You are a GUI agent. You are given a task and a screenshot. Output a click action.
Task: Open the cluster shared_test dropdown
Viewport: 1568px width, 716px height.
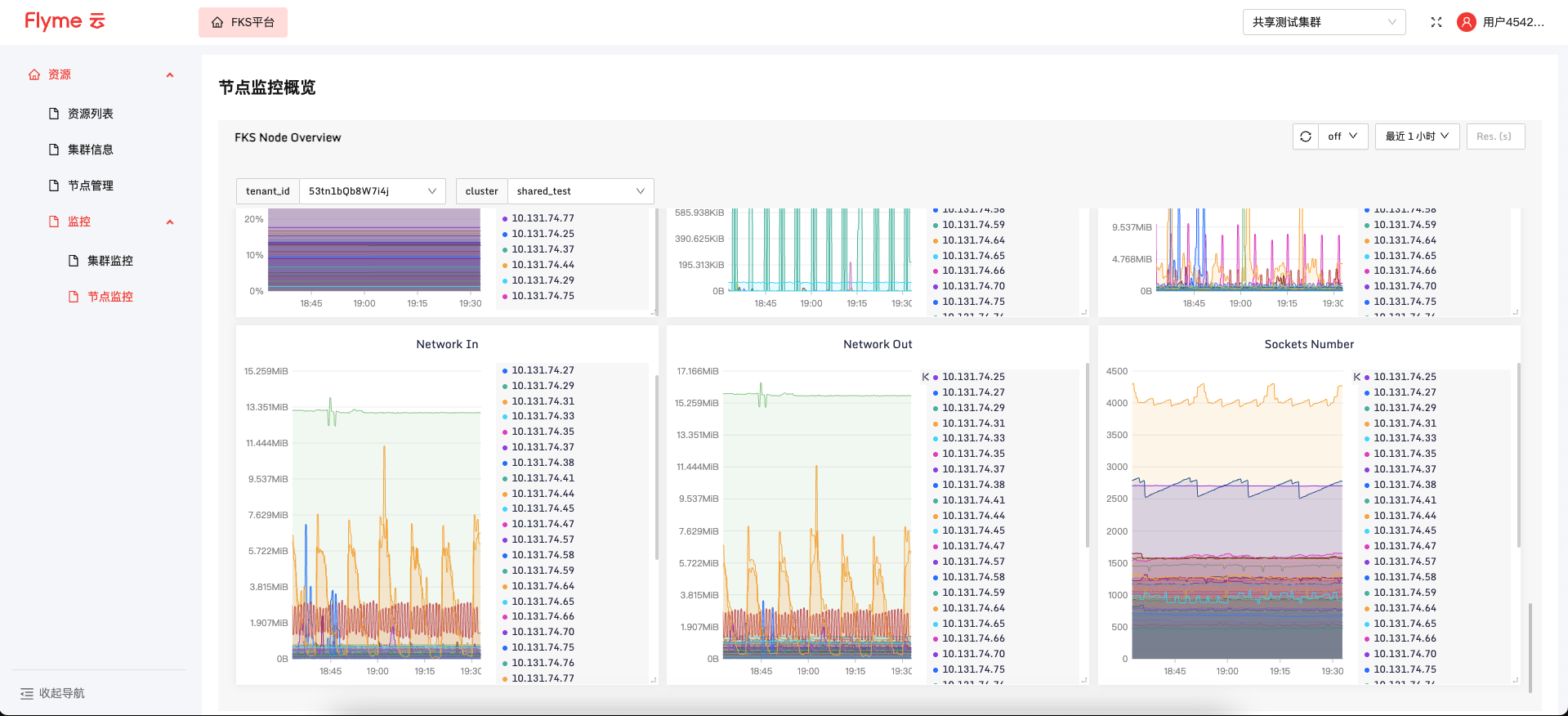pos(580,191)
